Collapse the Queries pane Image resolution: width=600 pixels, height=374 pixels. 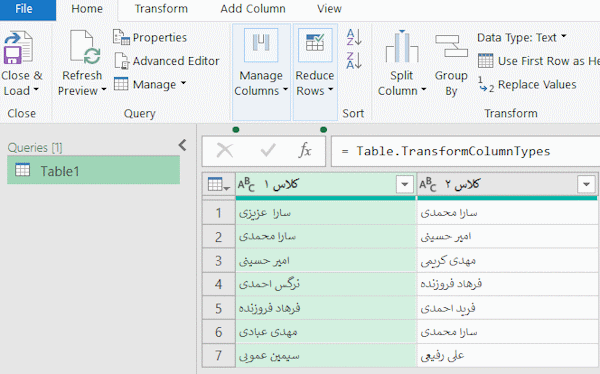point(183,145)
